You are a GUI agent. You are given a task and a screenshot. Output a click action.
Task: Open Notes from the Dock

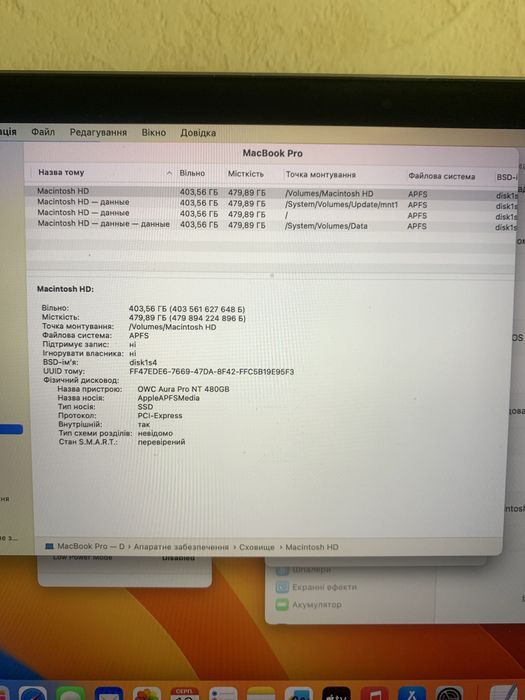click(x=261, y=694)
